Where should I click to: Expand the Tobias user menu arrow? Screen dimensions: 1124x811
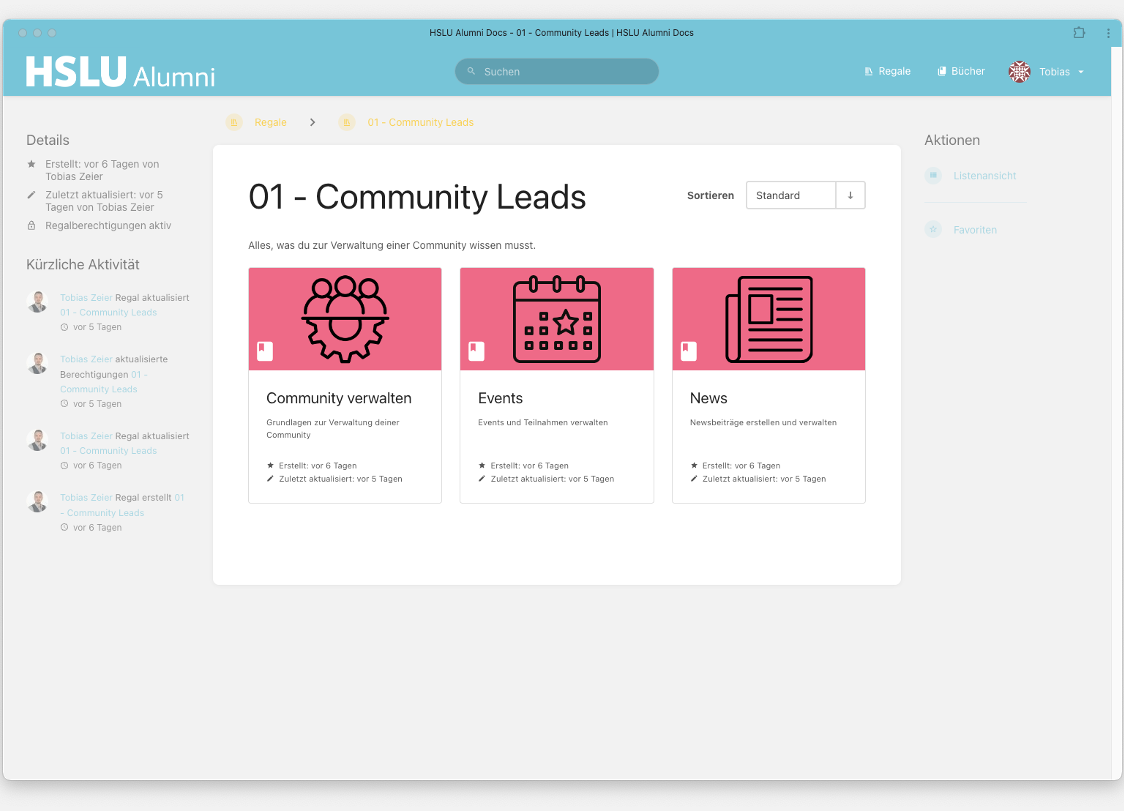pos(1081,72)
